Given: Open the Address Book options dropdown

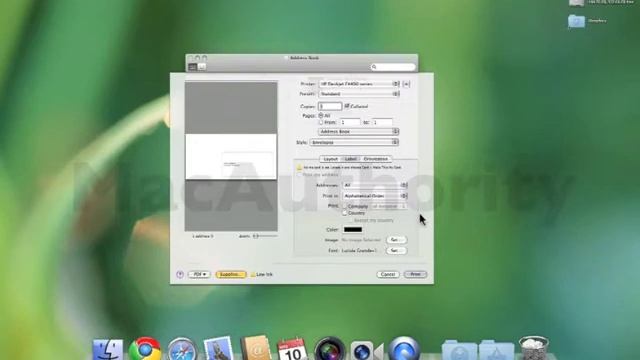Looking at the screenshot, I should tap(358, 132).
